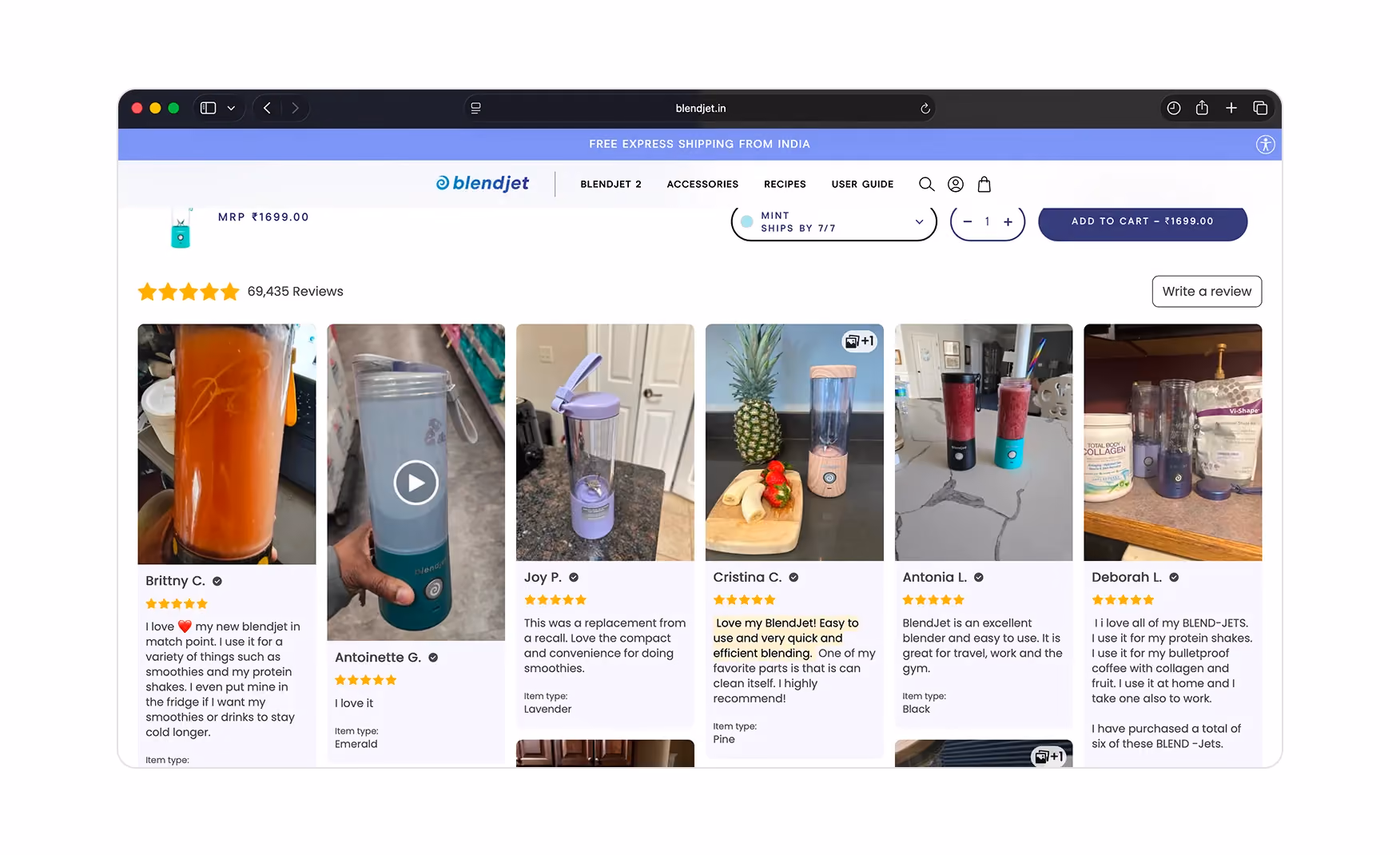Image resolution: width=1400 pixels, height=855 pixels.
Task: Open the site search
Action: coord(926,185)
